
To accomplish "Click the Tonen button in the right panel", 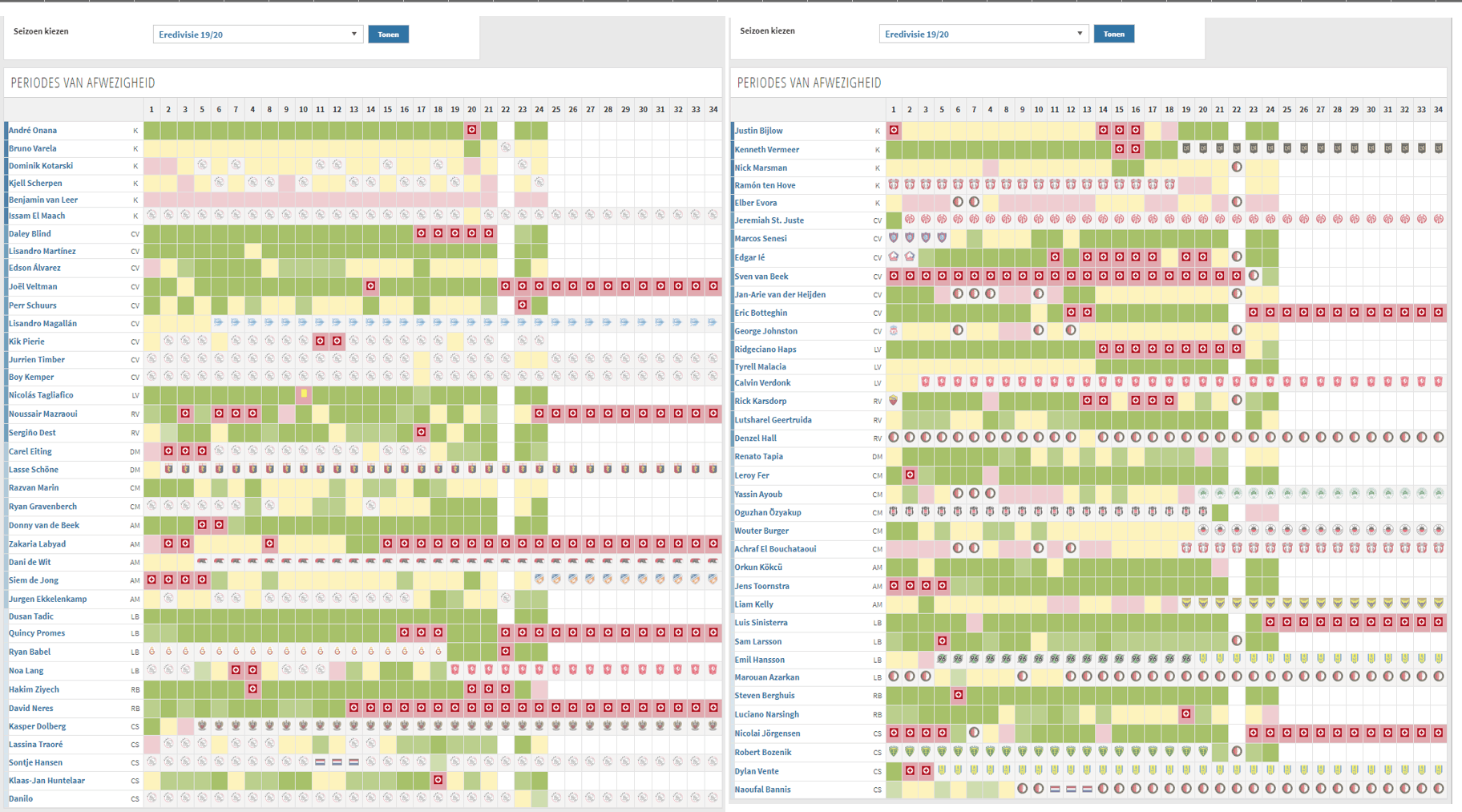I will (1114, 34).
